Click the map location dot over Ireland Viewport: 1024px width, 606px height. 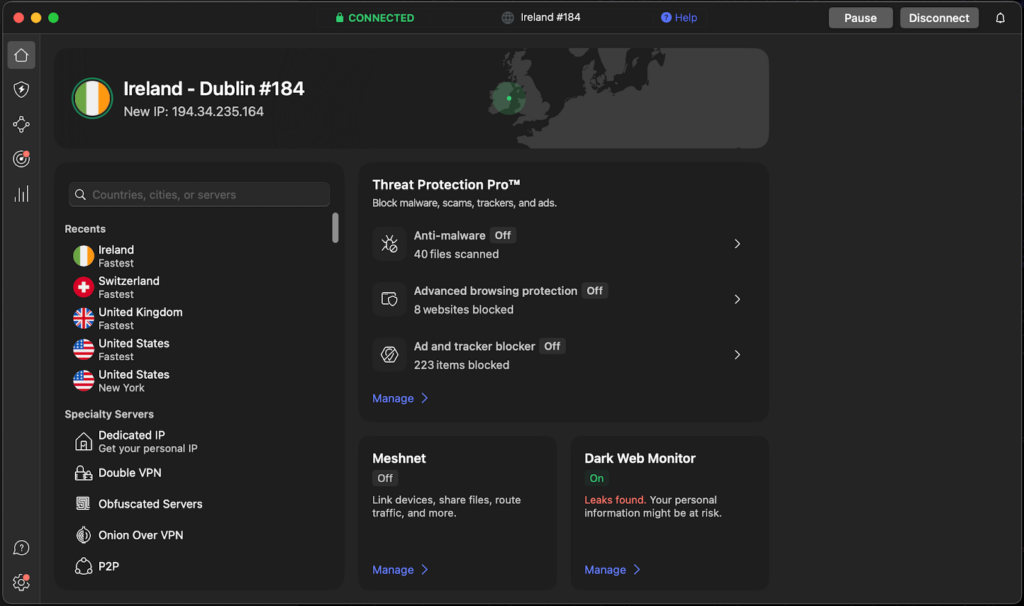tap(509, 99)
